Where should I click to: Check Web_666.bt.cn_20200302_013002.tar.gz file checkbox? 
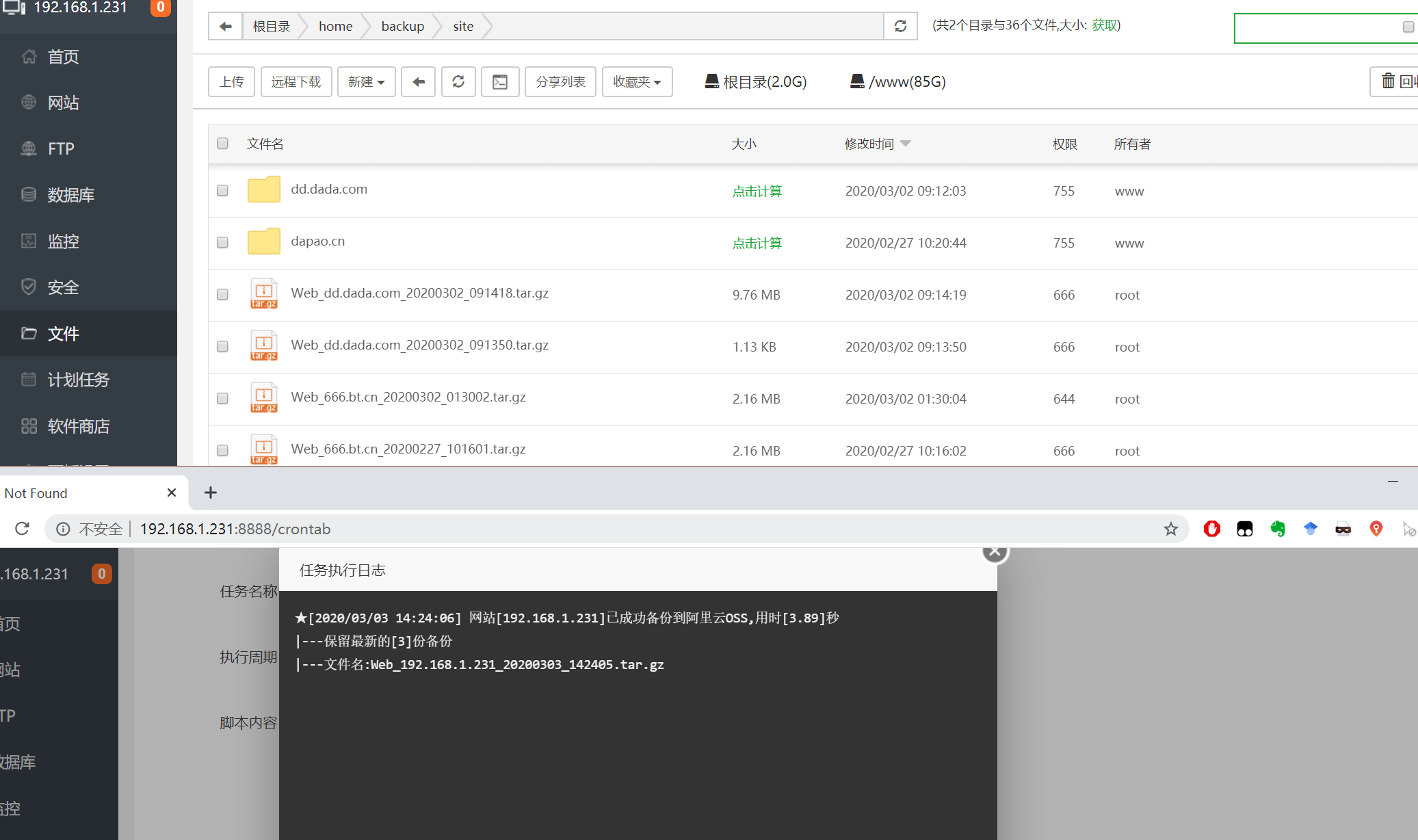click(222, 398)
